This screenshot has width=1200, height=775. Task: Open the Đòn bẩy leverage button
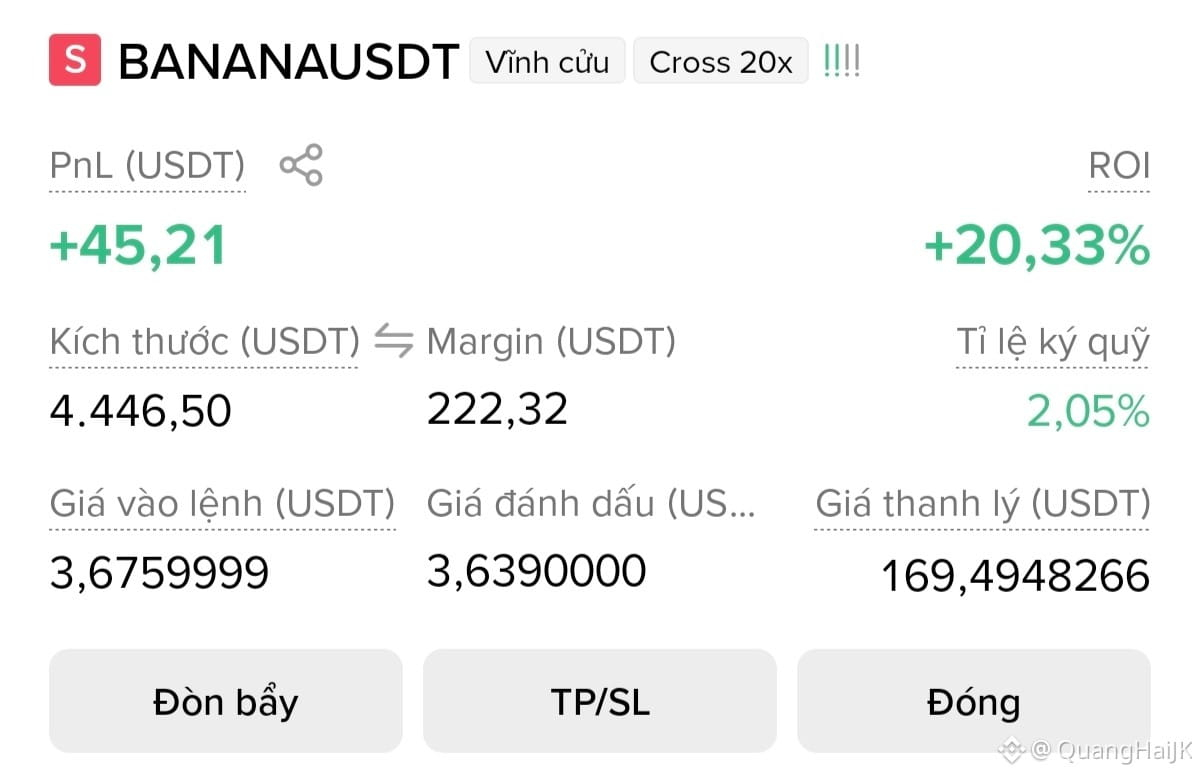click(226, 701)
